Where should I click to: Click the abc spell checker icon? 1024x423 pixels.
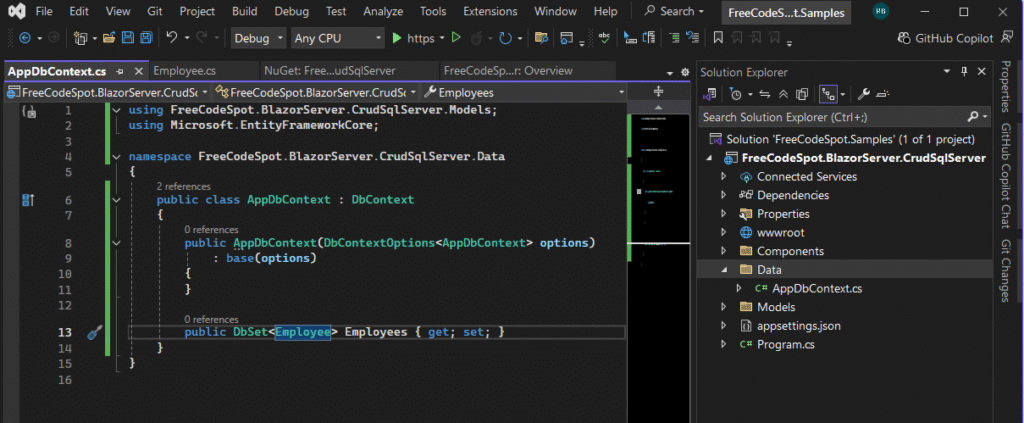click(605, 38)
